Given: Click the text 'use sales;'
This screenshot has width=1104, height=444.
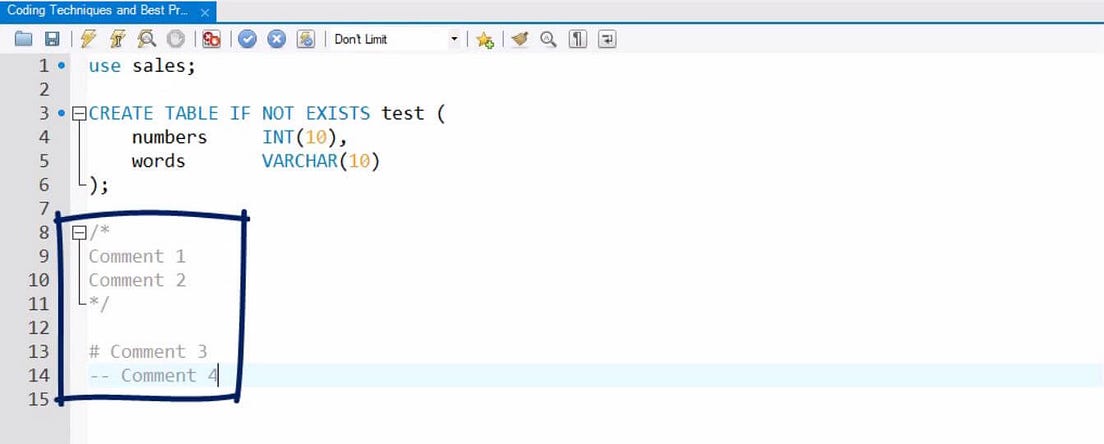Looking at the screenshot, I should point(142,66).
